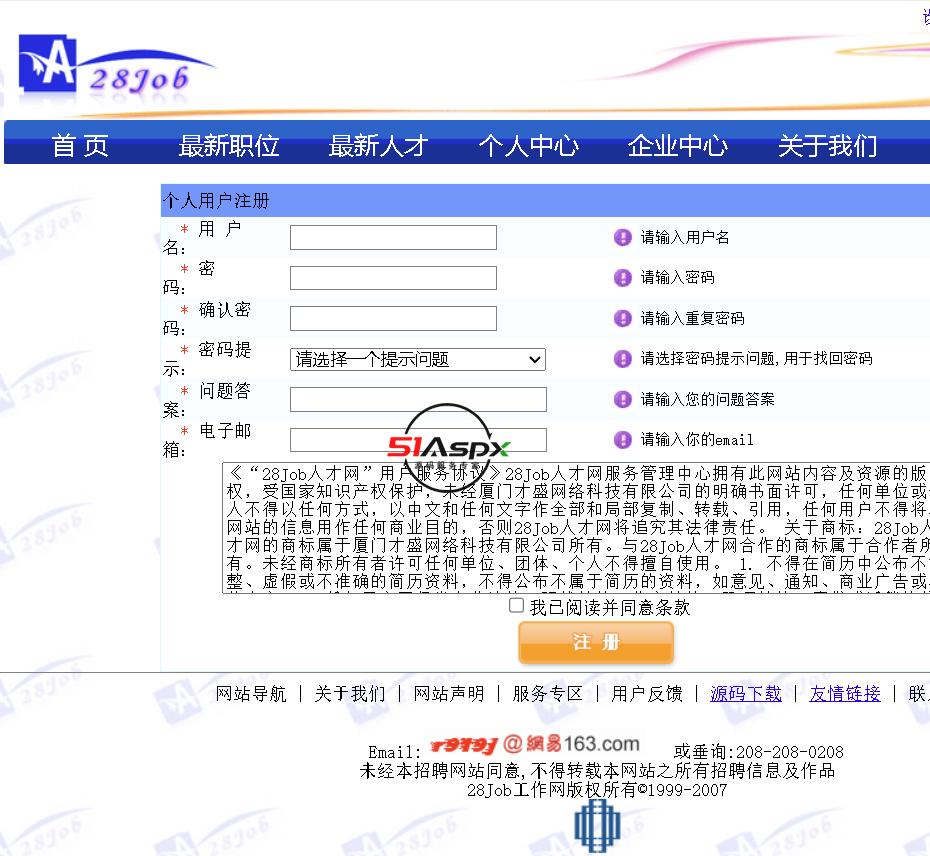
Task: Open the 个人中心 menu item
Action: click(528, 145)
